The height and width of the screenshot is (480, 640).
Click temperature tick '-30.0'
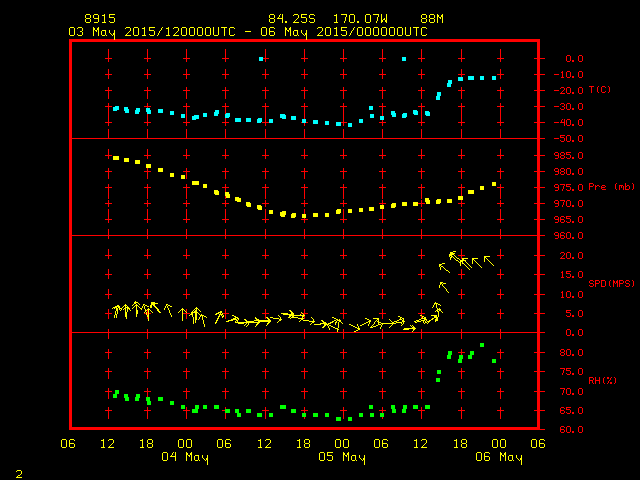point(569,107)
